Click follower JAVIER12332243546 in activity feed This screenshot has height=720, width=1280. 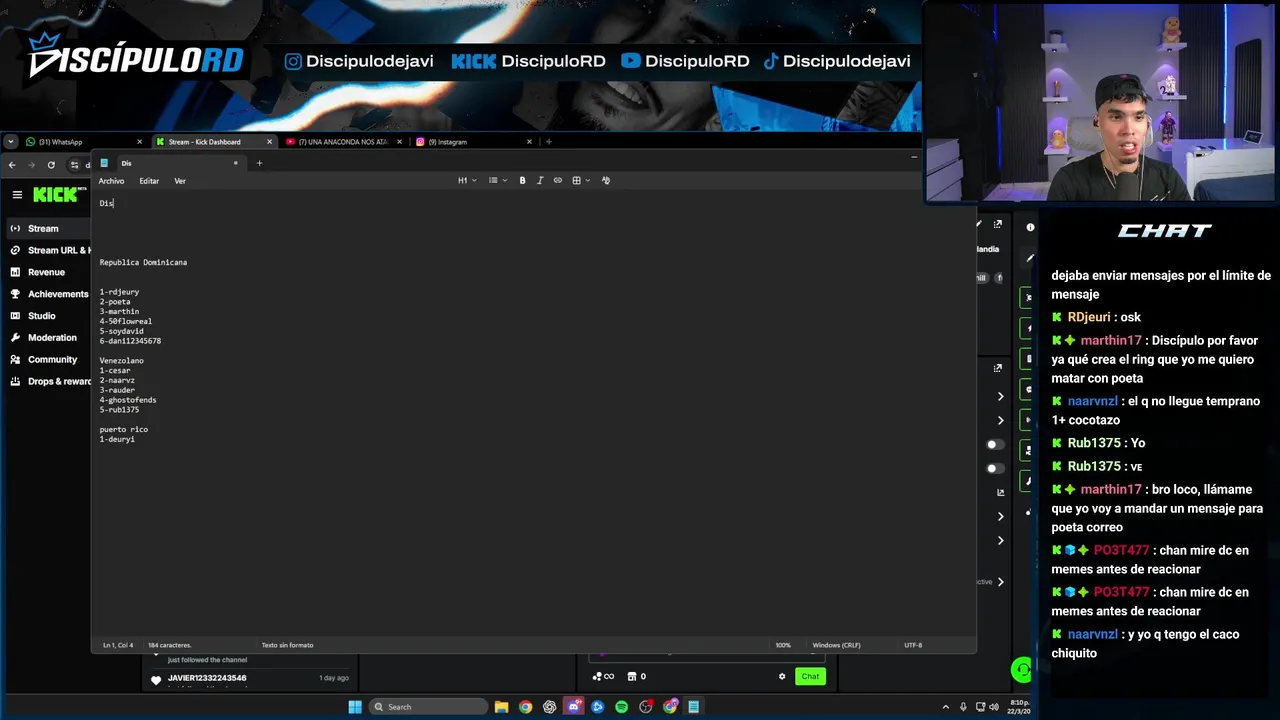click(207, 678)
